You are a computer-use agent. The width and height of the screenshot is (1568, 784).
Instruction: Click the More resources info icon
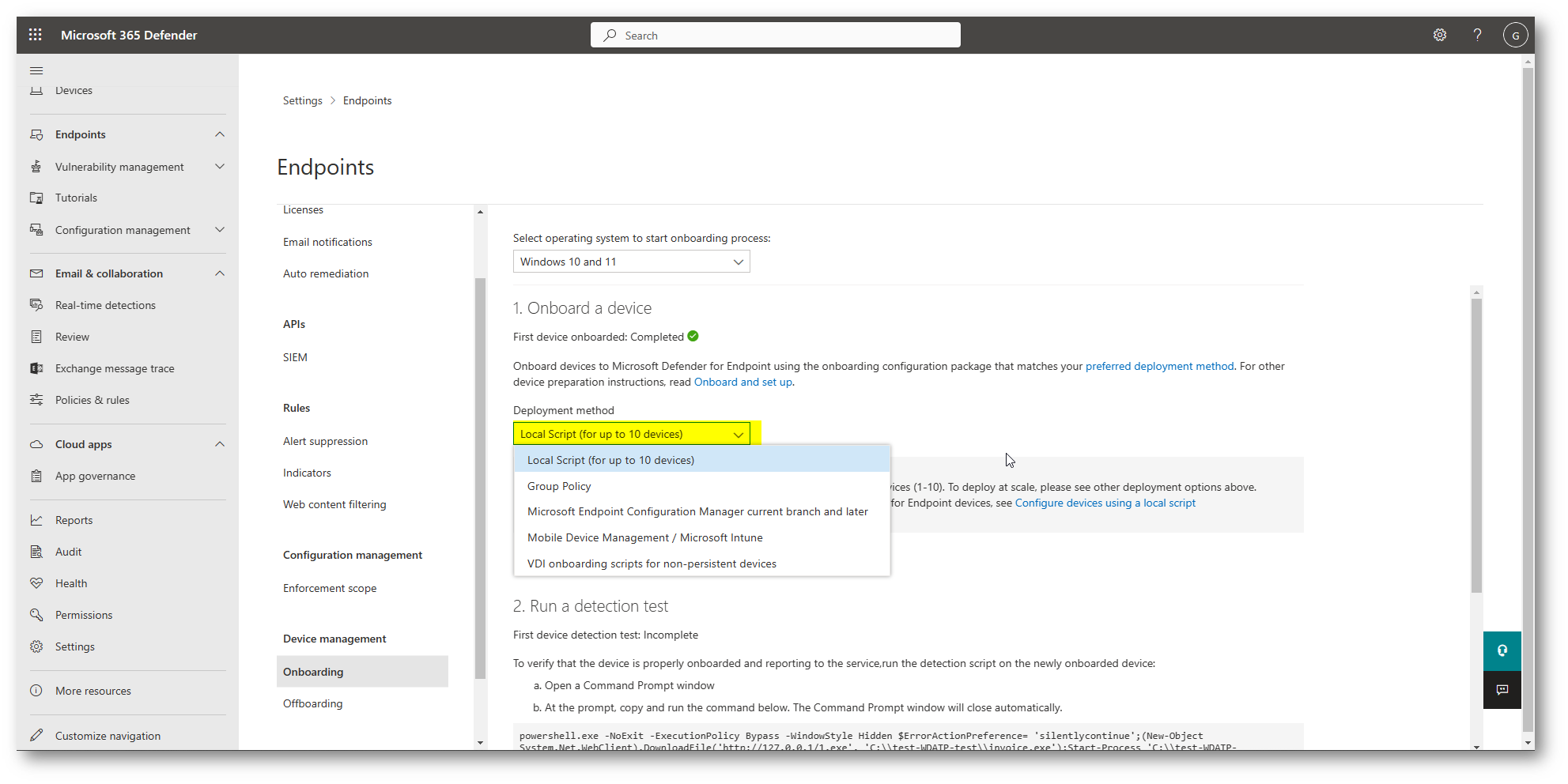[36, 691]
